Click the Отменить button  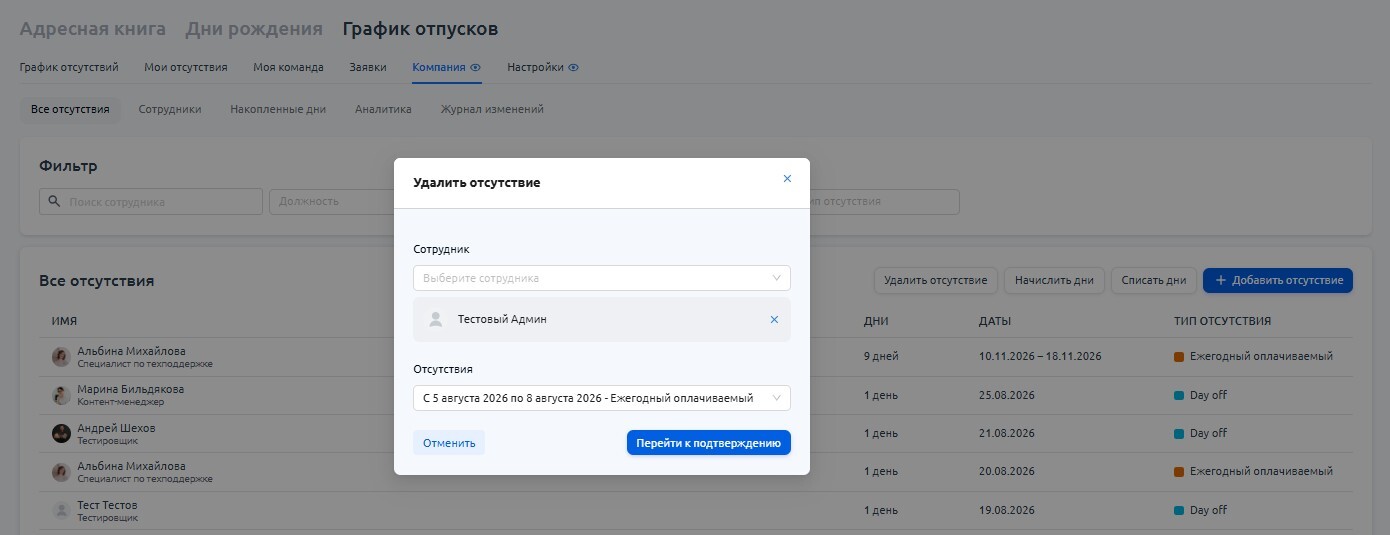pyautogui.click(x=449, y=442)
